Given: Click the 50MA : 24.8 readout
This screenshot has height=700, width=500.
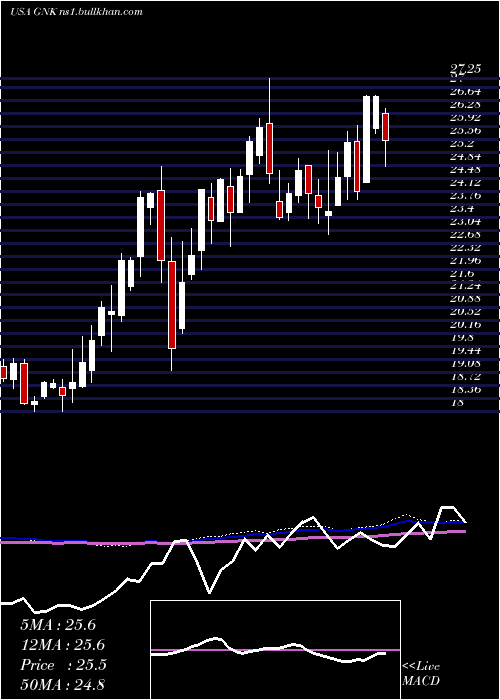Looking at the screenshot, I should (63, 684).
